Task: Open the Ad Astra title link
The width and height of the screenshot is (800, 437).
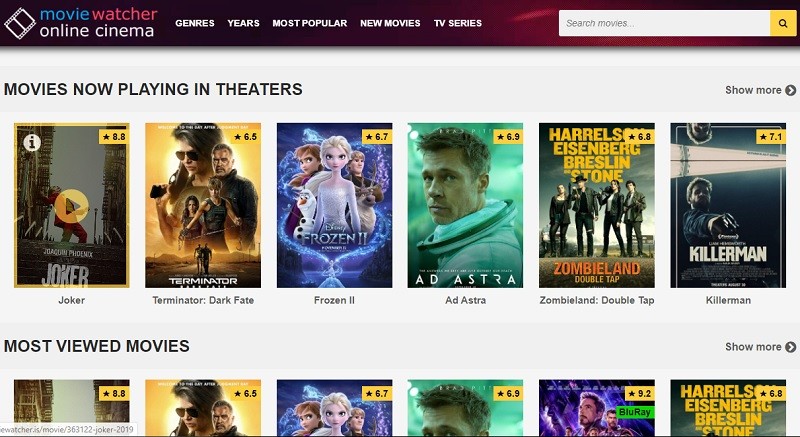Action: (x=465, y=300)
